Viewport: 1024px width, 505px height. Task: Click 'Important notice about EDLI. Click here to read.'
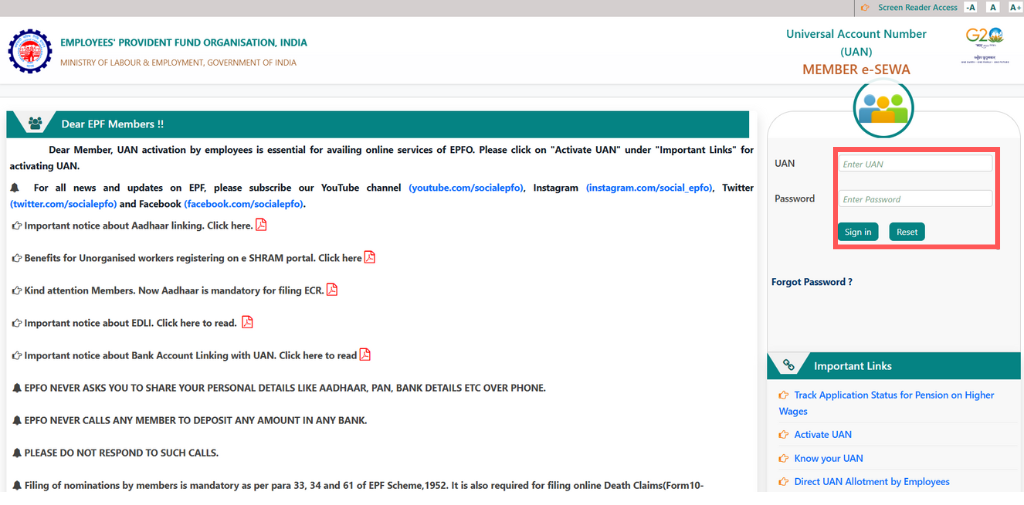tap(130, 323)
